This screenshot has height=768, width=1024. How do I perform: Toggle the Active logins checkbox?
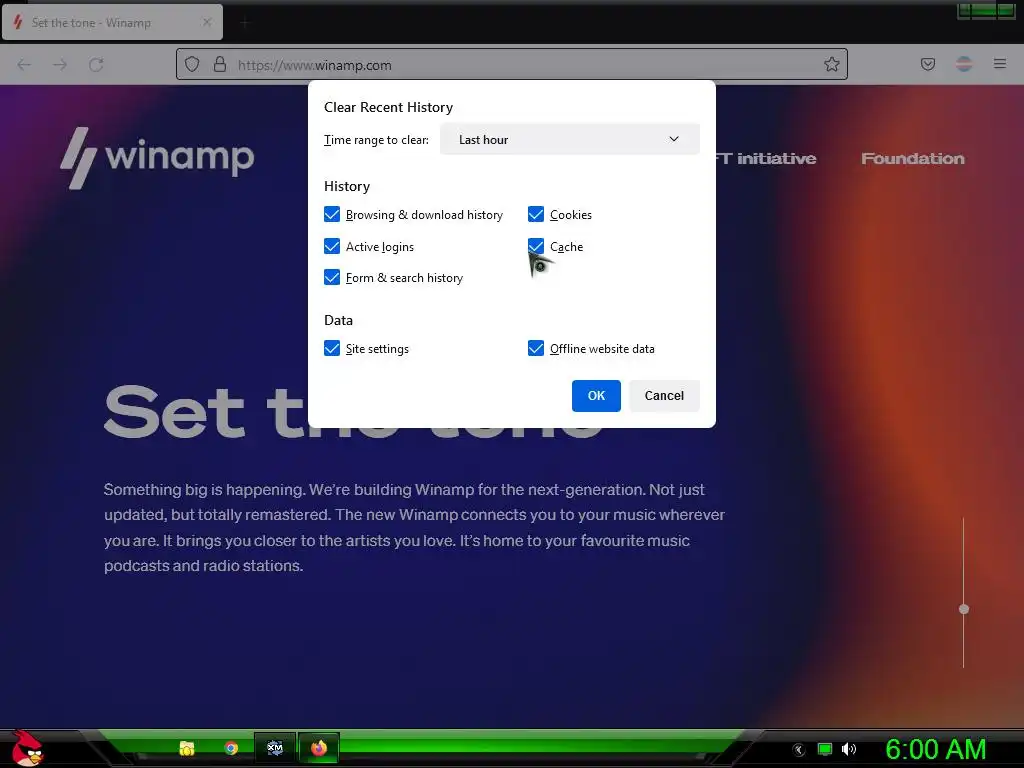[332, 246]
